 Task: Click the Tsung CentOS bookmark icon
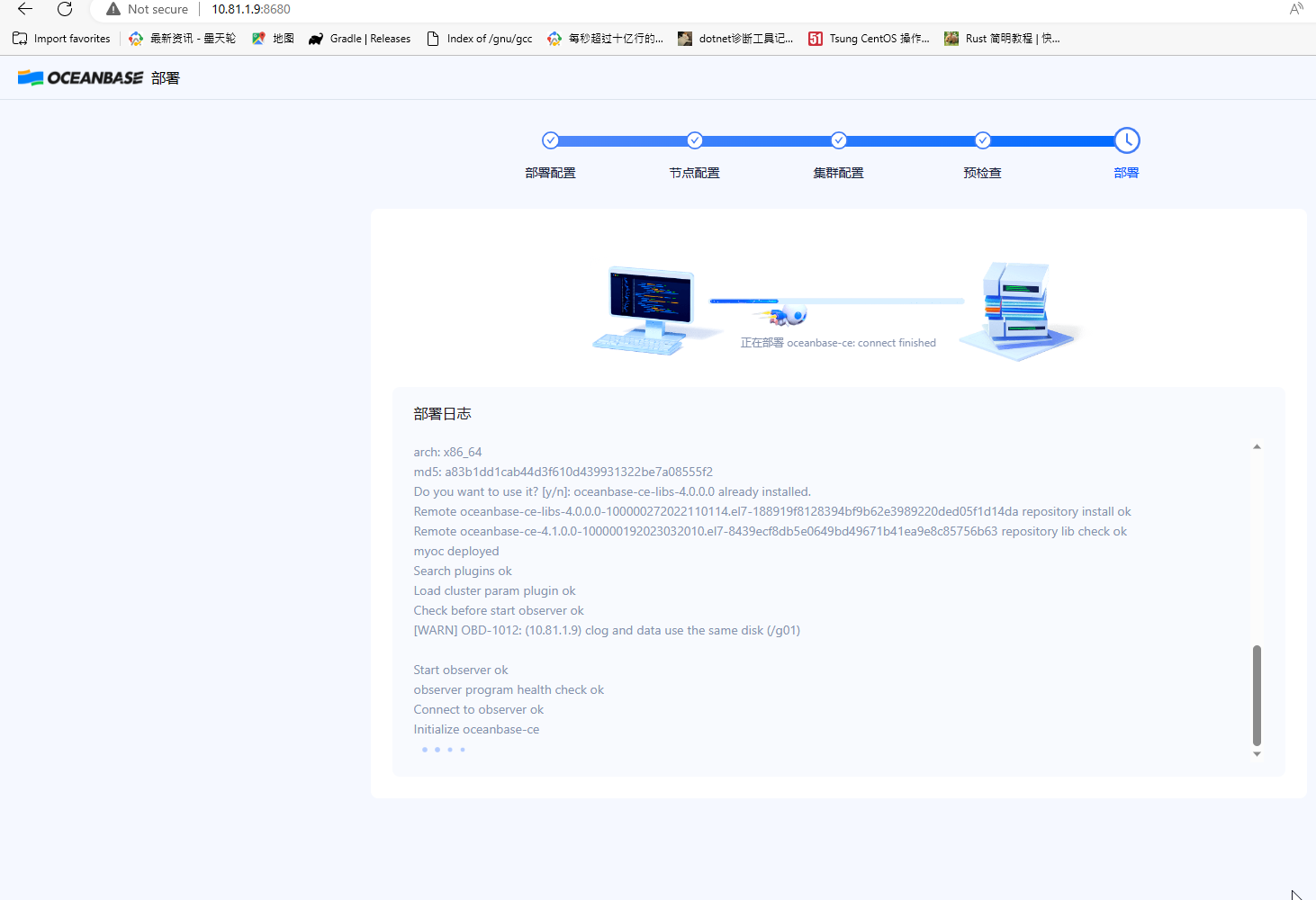click(816, 39)
